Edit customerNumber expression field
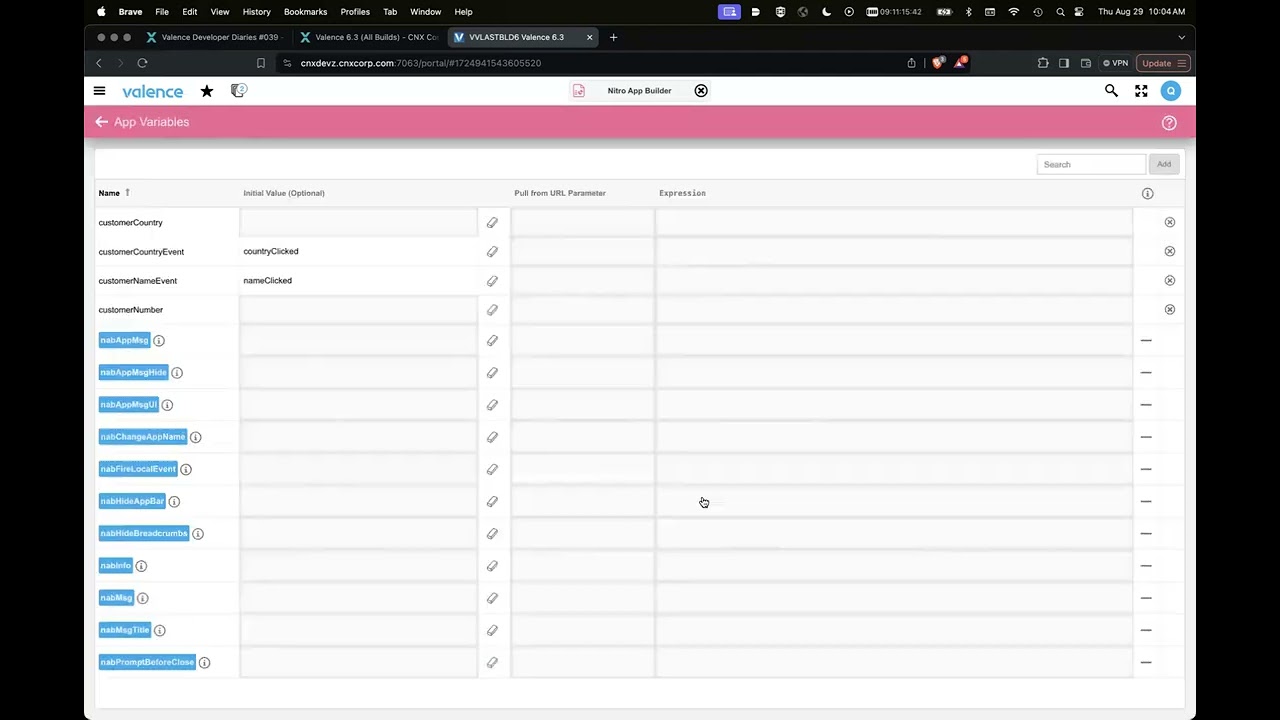This screenshot has height=720, width=1280. tap(894, 309)
